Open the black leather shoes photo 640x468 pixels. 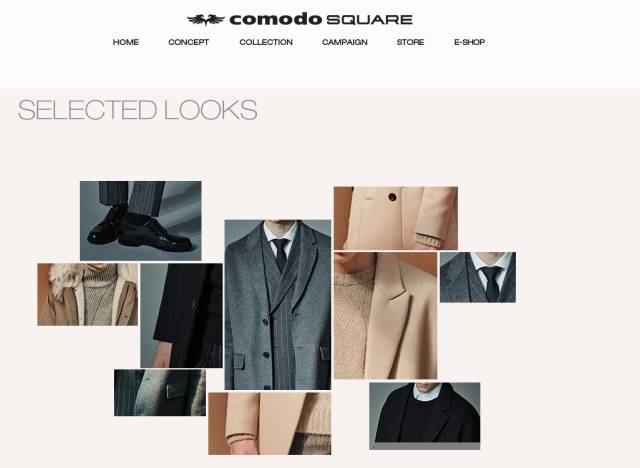(x=140, y=221)
